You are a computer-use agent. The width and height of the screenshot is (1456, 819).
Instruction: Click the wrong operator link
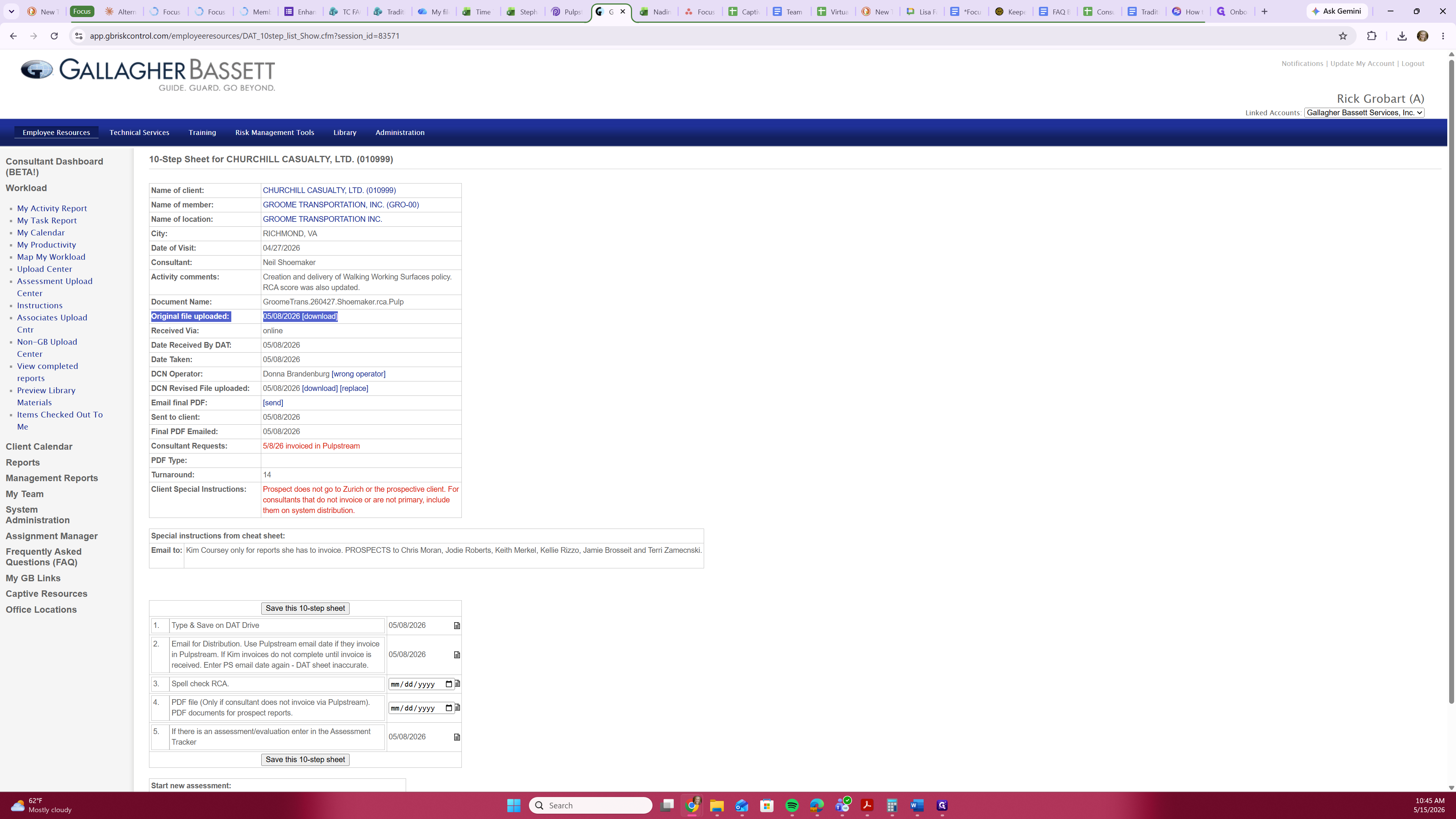point(358,374)
